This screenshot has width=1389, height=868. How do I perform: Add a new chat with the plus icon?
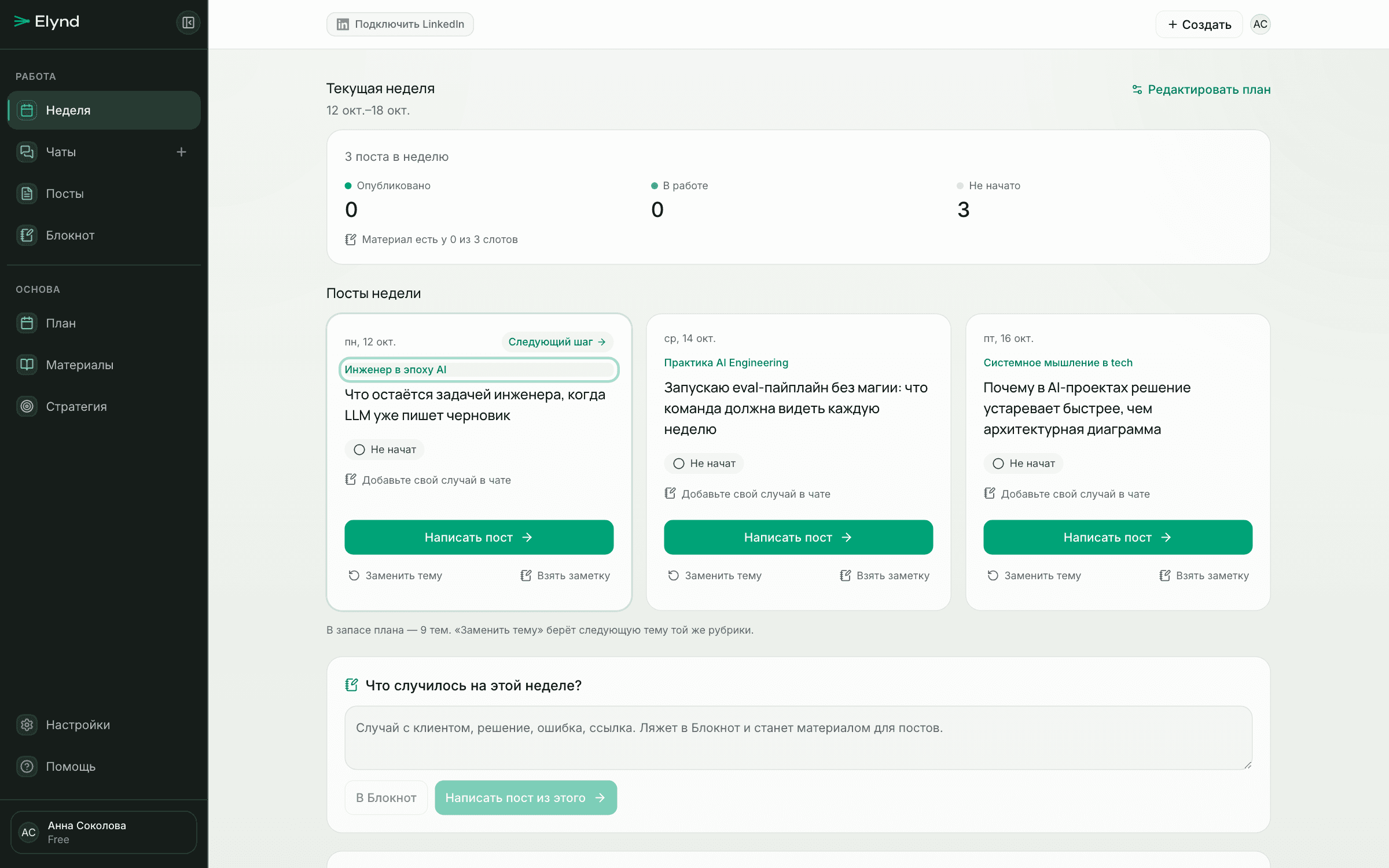click(181, 152)
